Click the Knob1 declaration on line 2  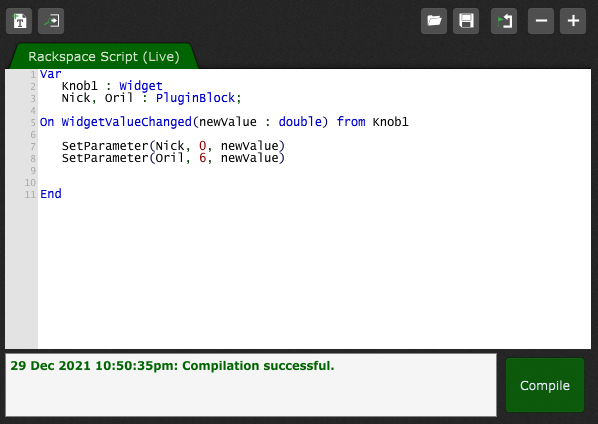pyautogui.click(x=80, y=86)
